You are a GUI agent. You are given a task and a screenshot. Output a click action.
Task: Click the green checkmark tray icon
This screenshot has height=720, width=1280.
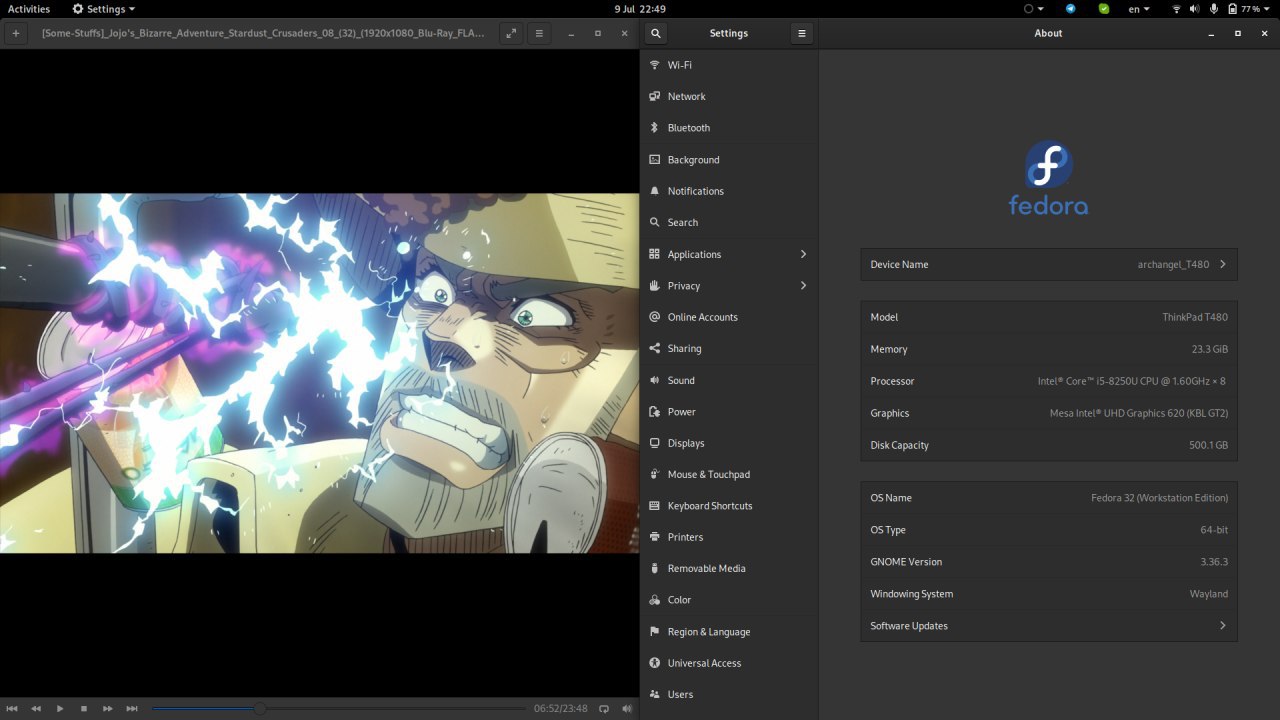[1104, 9]
